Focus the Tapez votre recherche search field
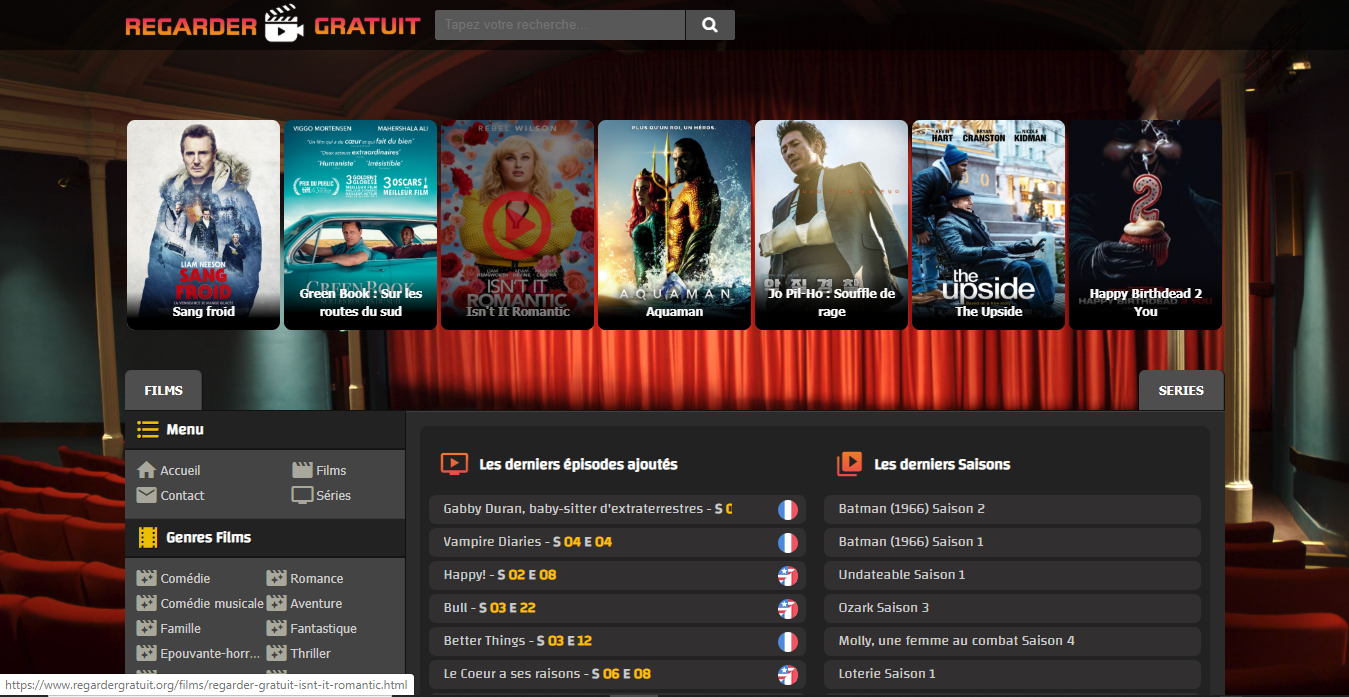Image resolution: width=1349 pixels, height=697 pixels. (x=560, y=25)
